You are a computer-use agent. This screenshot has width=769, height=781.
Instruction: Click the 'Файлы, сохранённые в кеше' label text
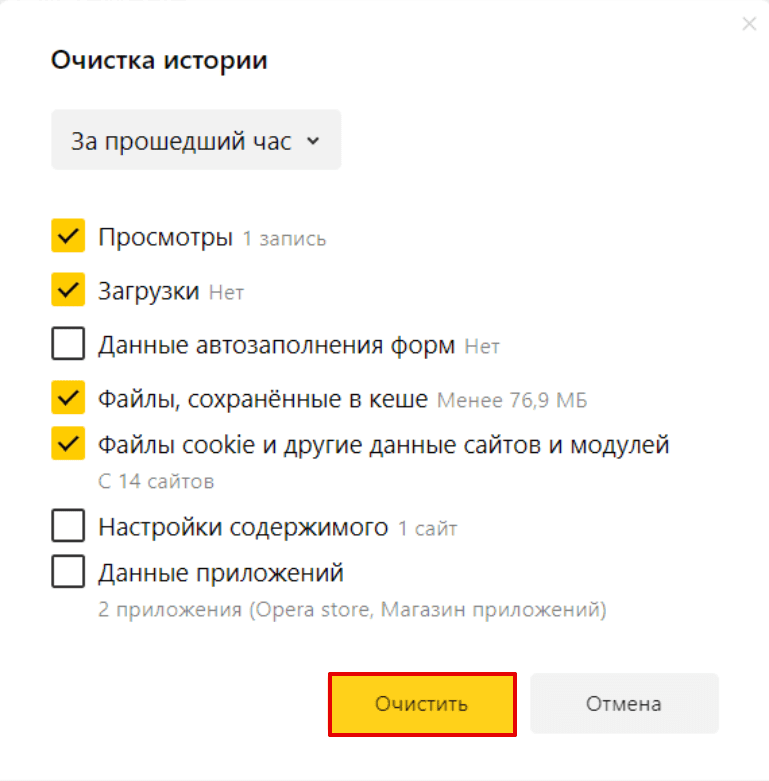click(263, 399)
